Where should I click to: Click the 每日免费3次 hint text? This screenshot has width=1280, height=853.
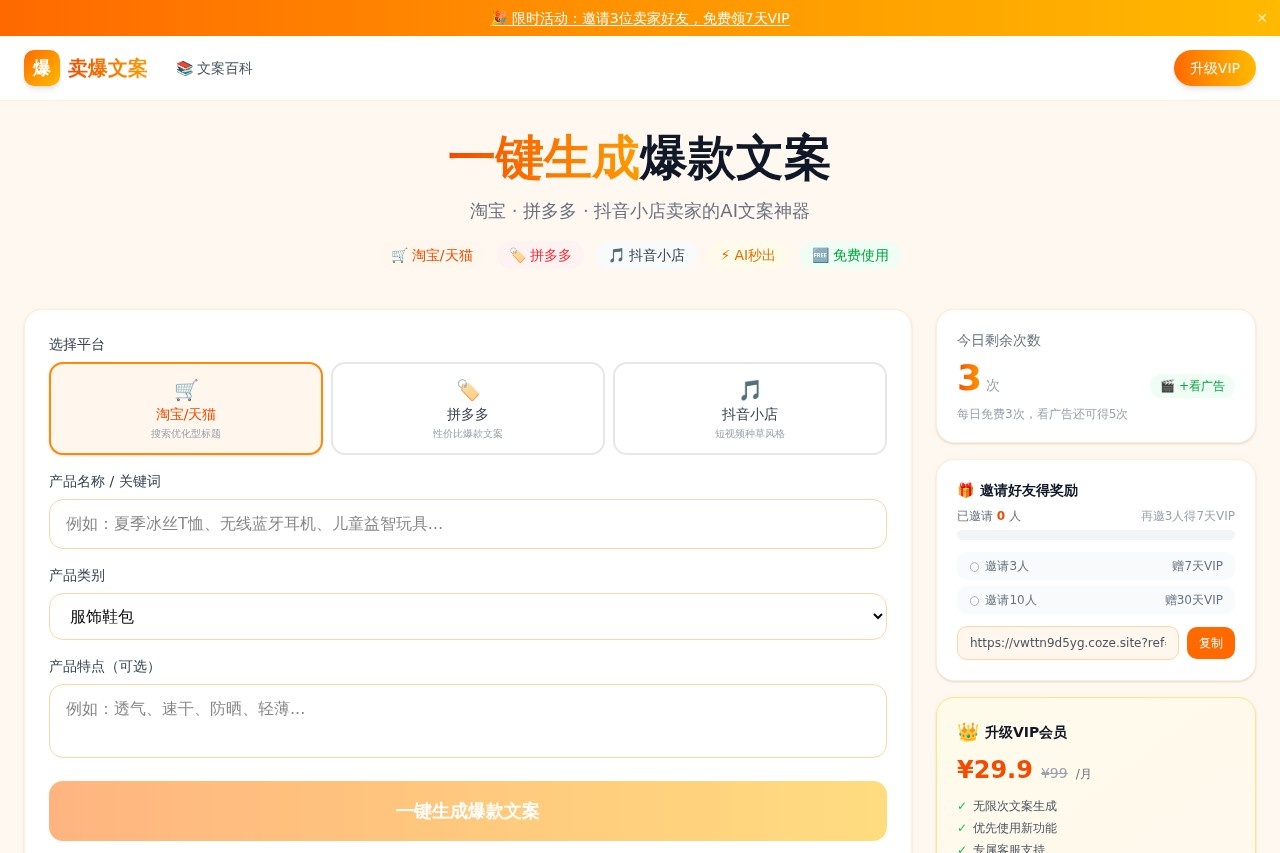pos(1042,414)
